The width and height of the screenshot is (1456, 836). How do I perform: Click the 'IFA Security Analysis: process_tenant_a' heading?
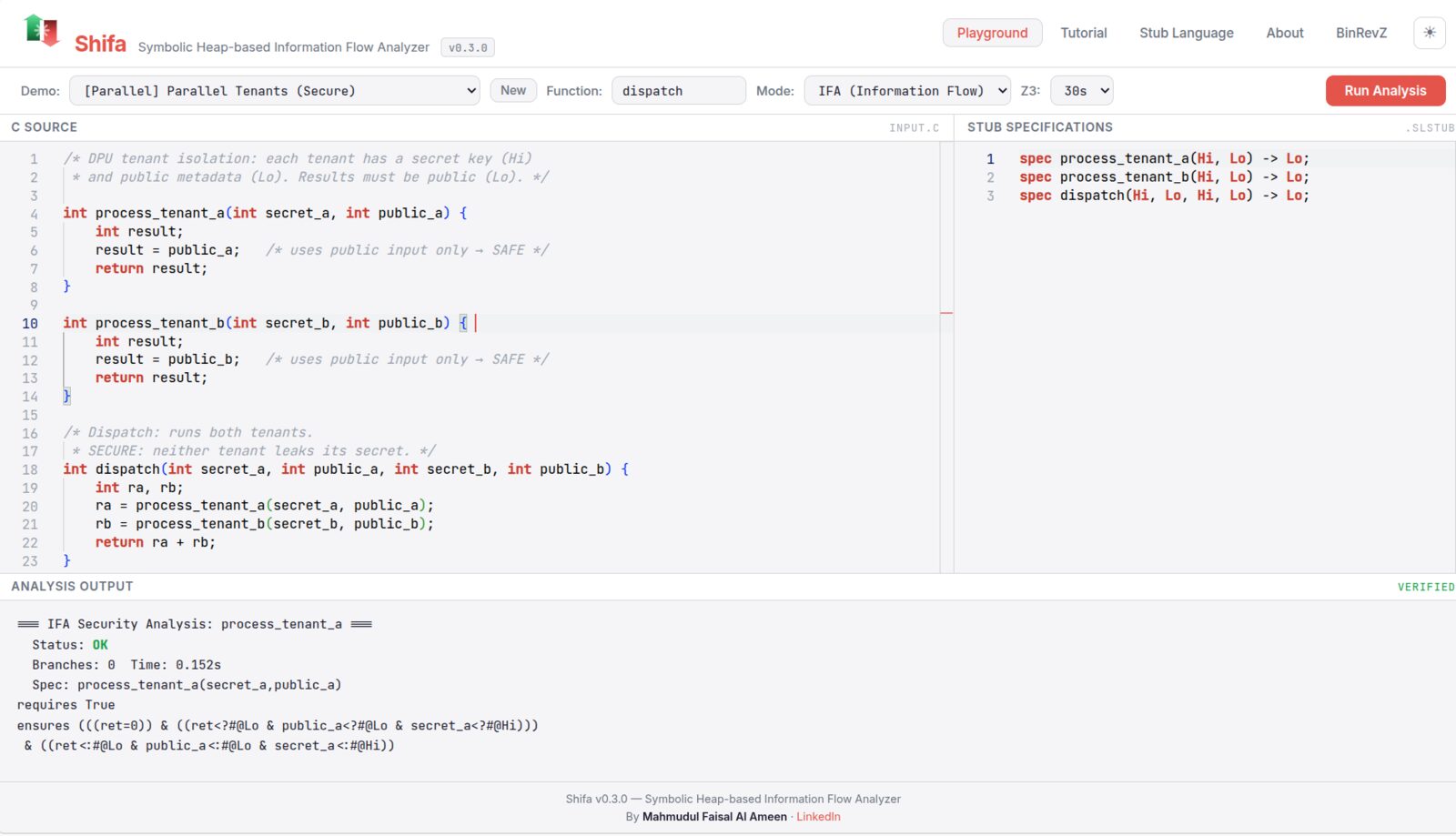tap(195, 625)
